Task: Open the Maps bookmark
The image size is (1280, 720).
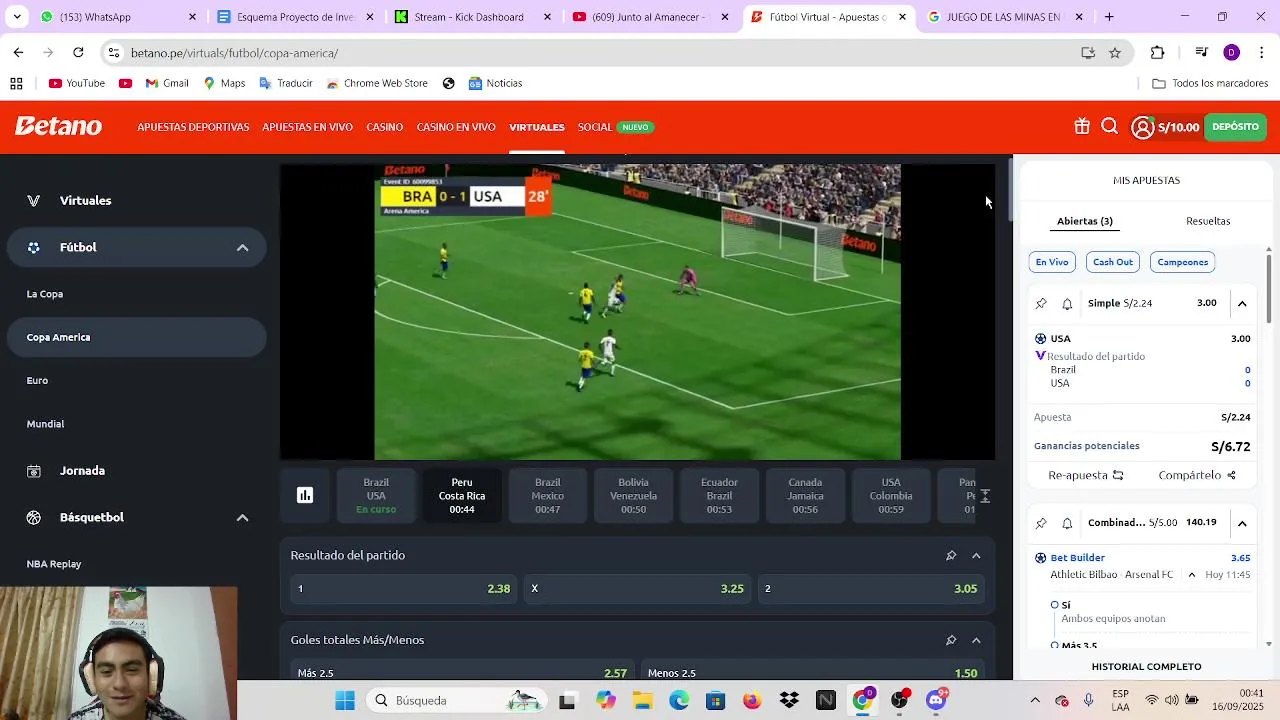Action: coord(224,83)
